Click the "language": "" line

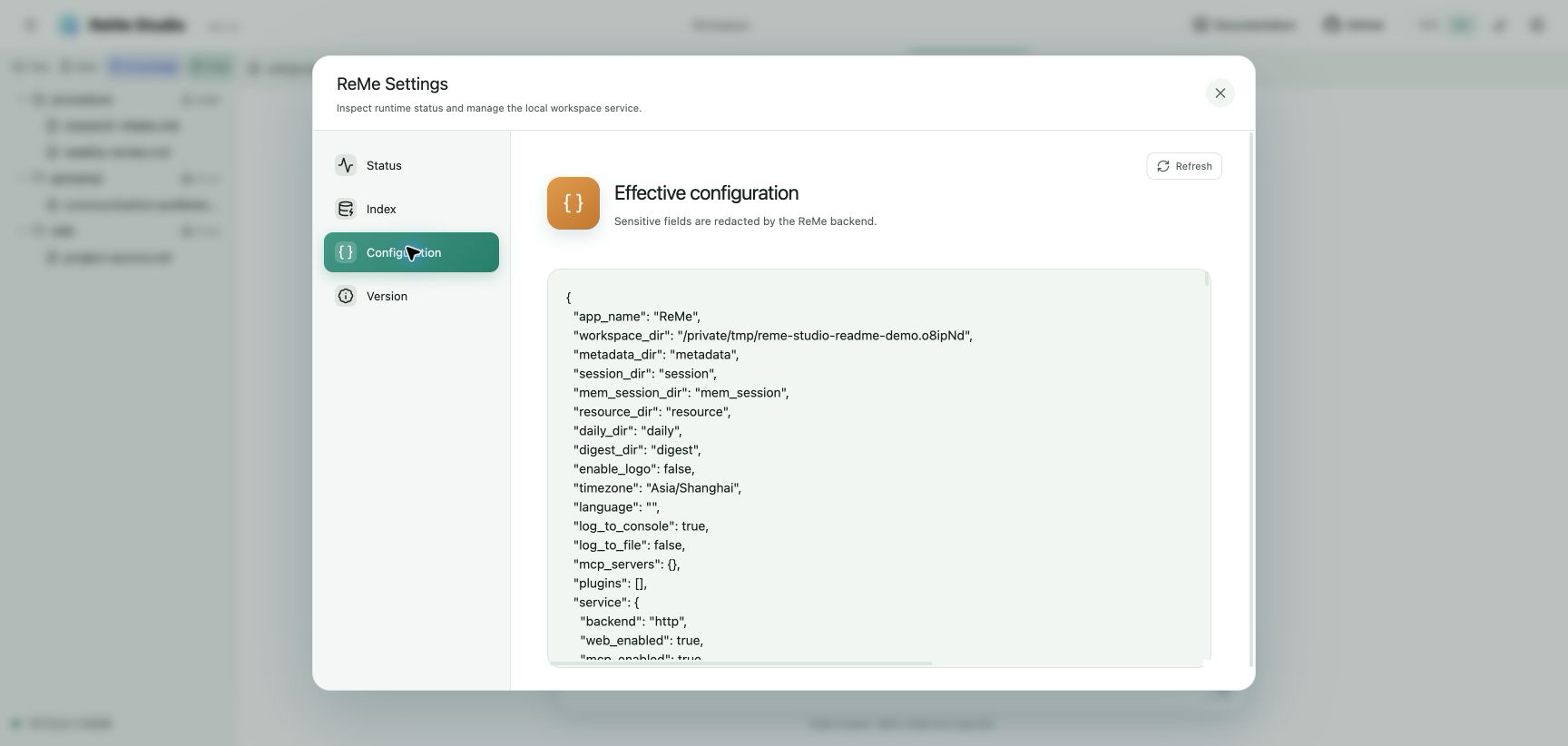point(616,506)
